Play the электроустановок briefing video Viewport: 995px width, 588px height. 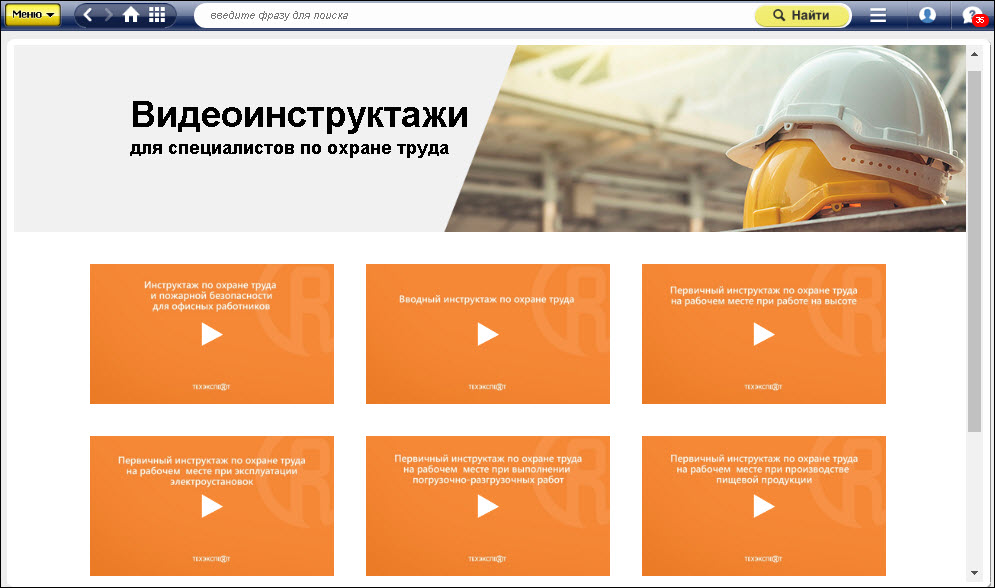point(212,507)
